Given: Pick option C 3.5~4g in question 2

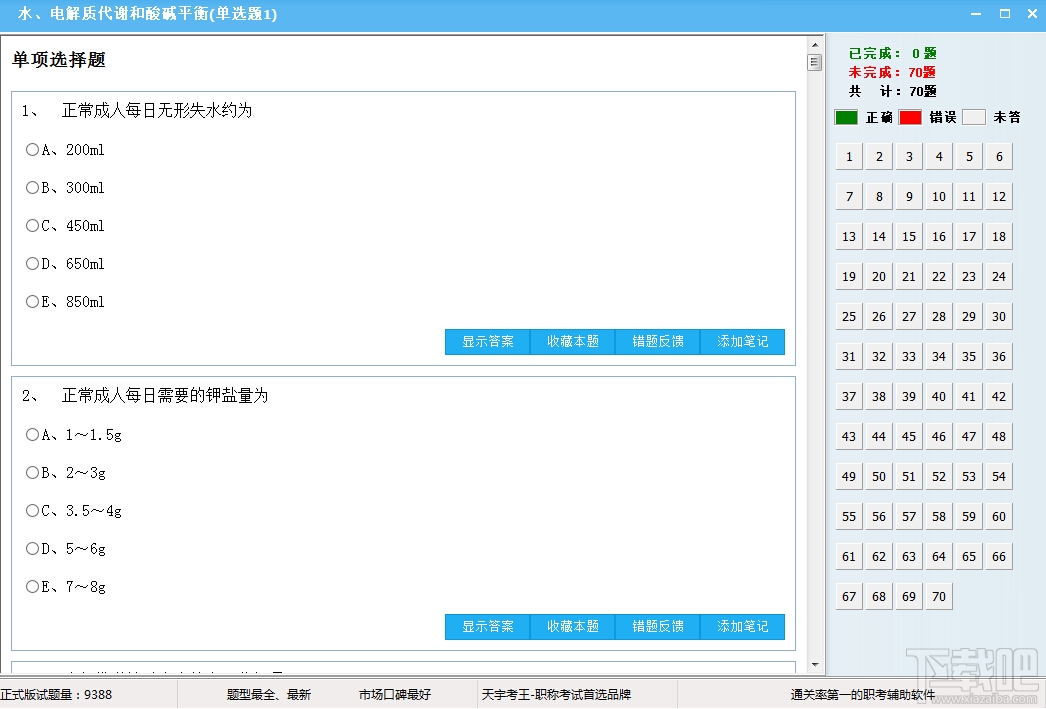Looking at the screenshot, I should point(32,510).
